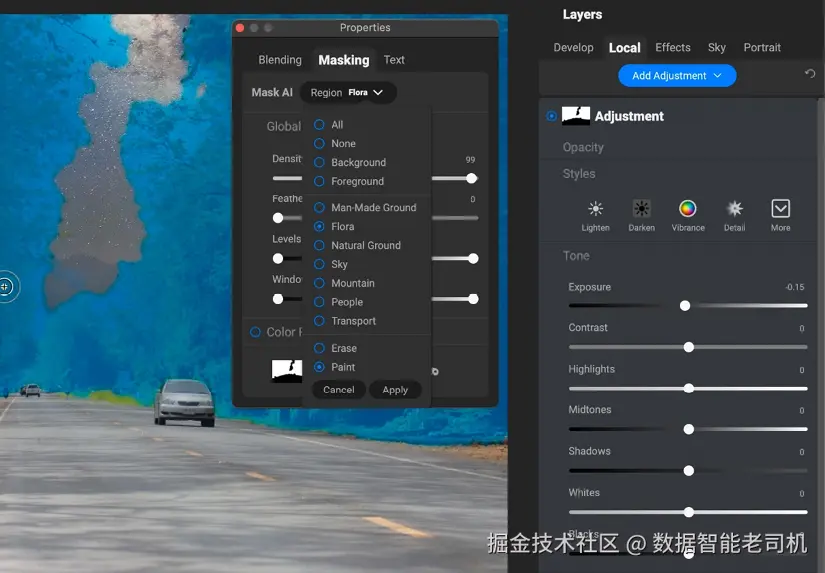Click the Exposure slider handle
Viewport: 825px width, 573px height.
tap(685, 306)
